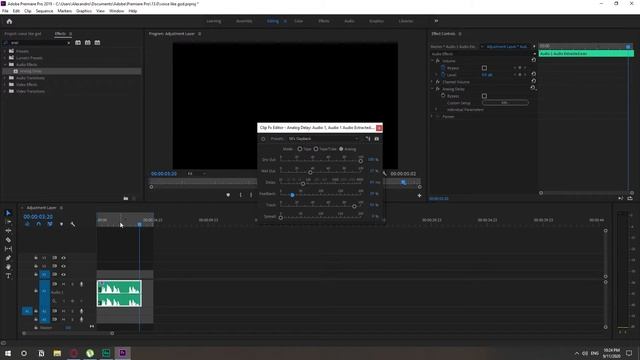Save effect preset in Clip Fx Editor
Viewport: 640px width, 360px height.
click(x=368, y=139)
